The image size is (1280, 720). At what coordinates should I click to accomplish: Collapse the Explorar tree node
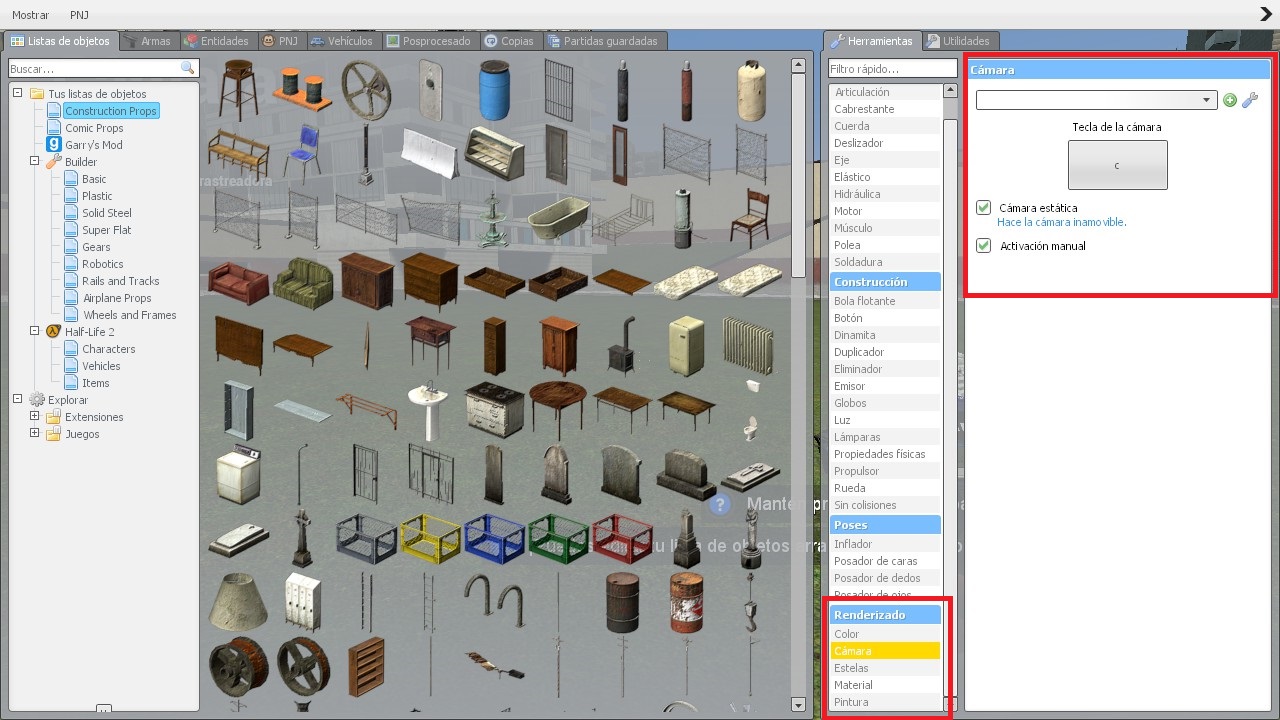click(x=18, y=399)
